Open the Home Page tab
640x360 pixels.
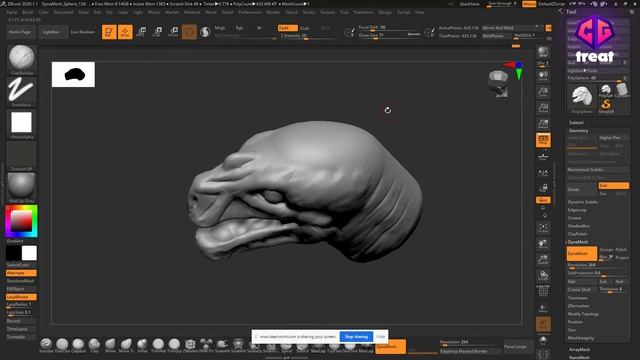tap(20, 32)
